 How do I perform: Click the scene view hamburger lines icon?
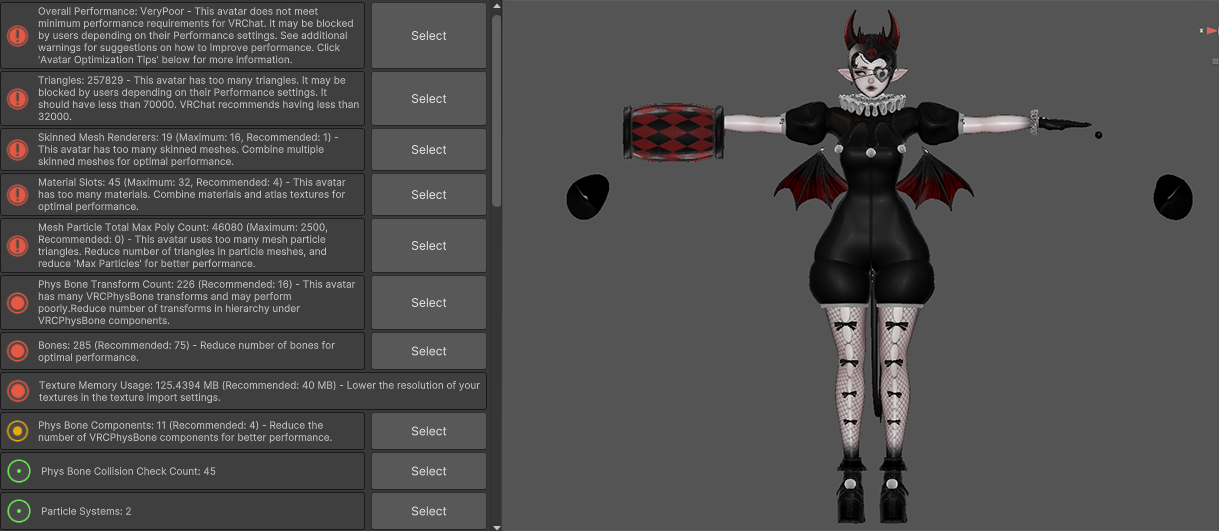(x=1215, y=61)
